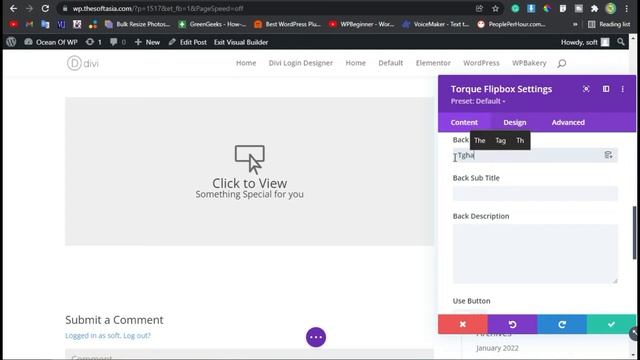
Task: Click New in the admin bar
Action: coord(147,42)
